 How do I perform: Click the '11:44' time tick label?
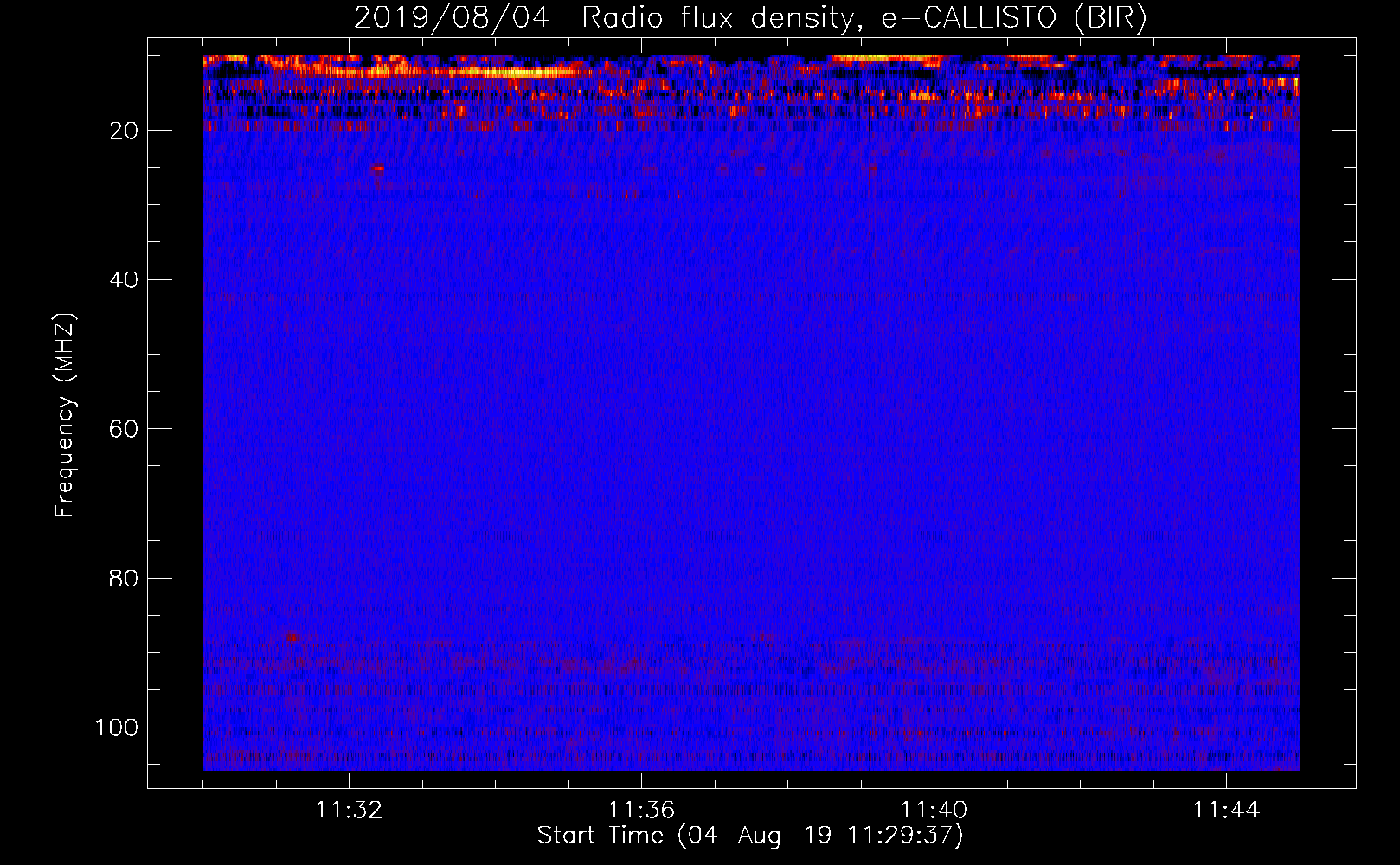coord(1226,811)
